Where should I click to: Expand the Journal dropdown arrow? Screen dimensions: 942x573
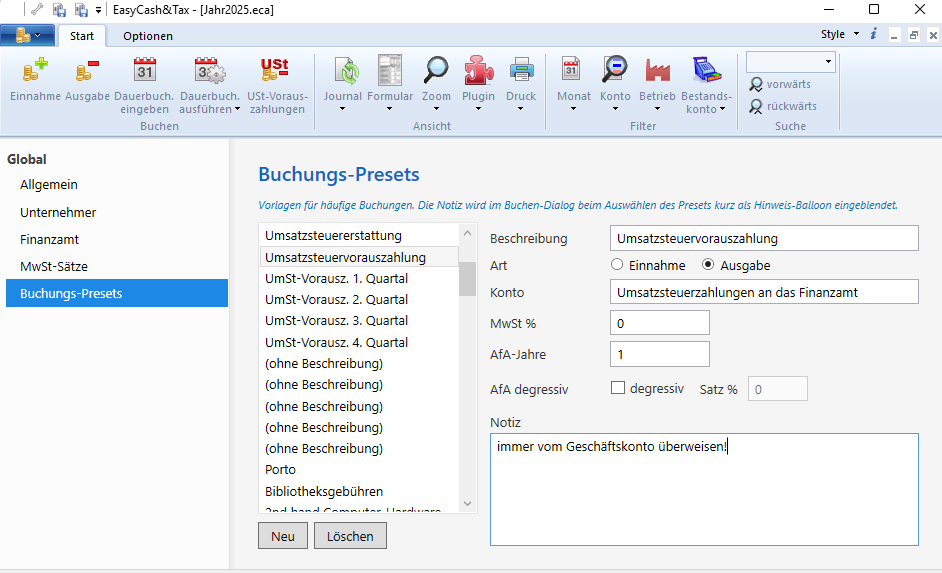[342, 109]
